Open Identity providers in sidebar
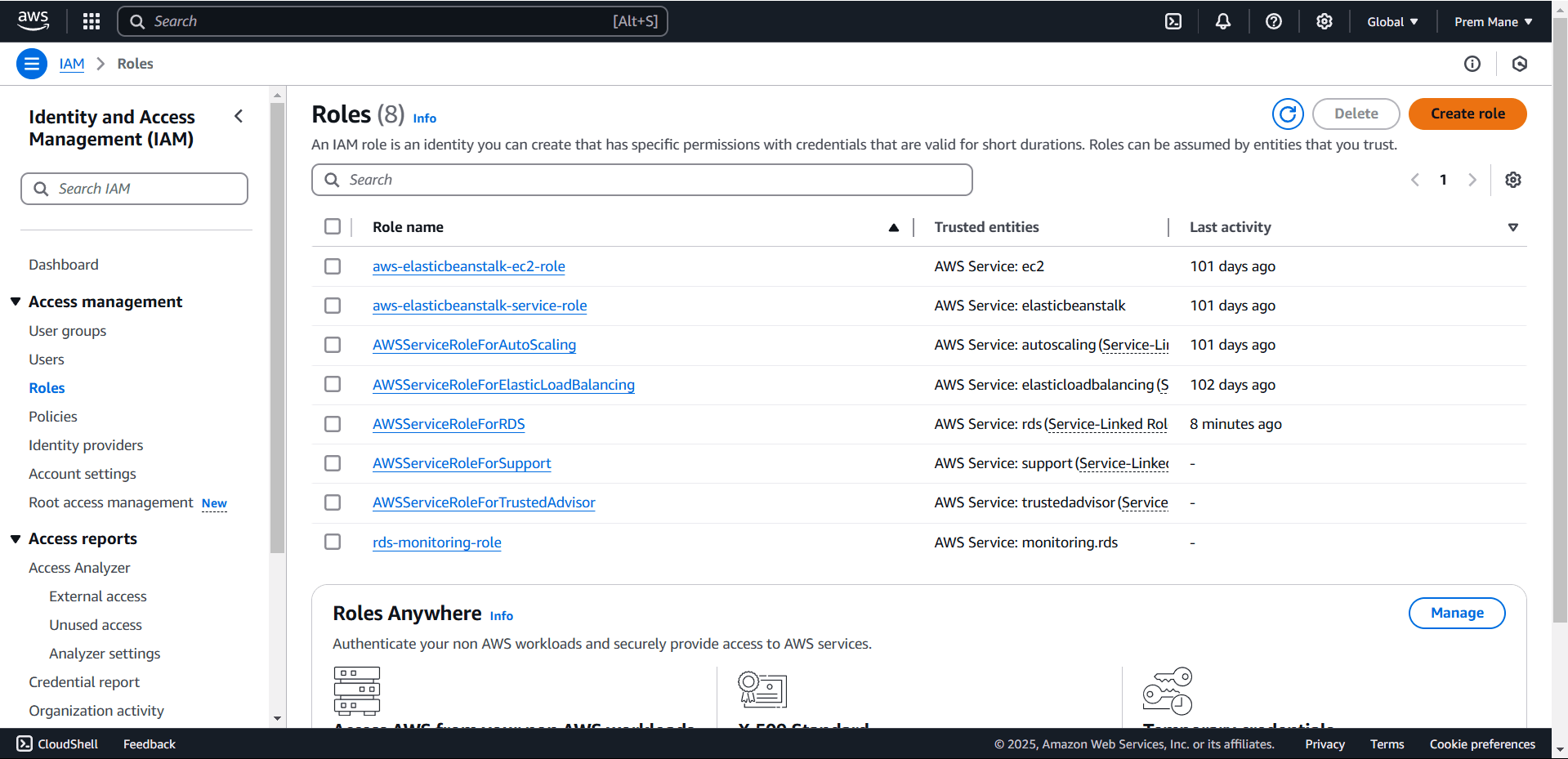 coord(86,445)
